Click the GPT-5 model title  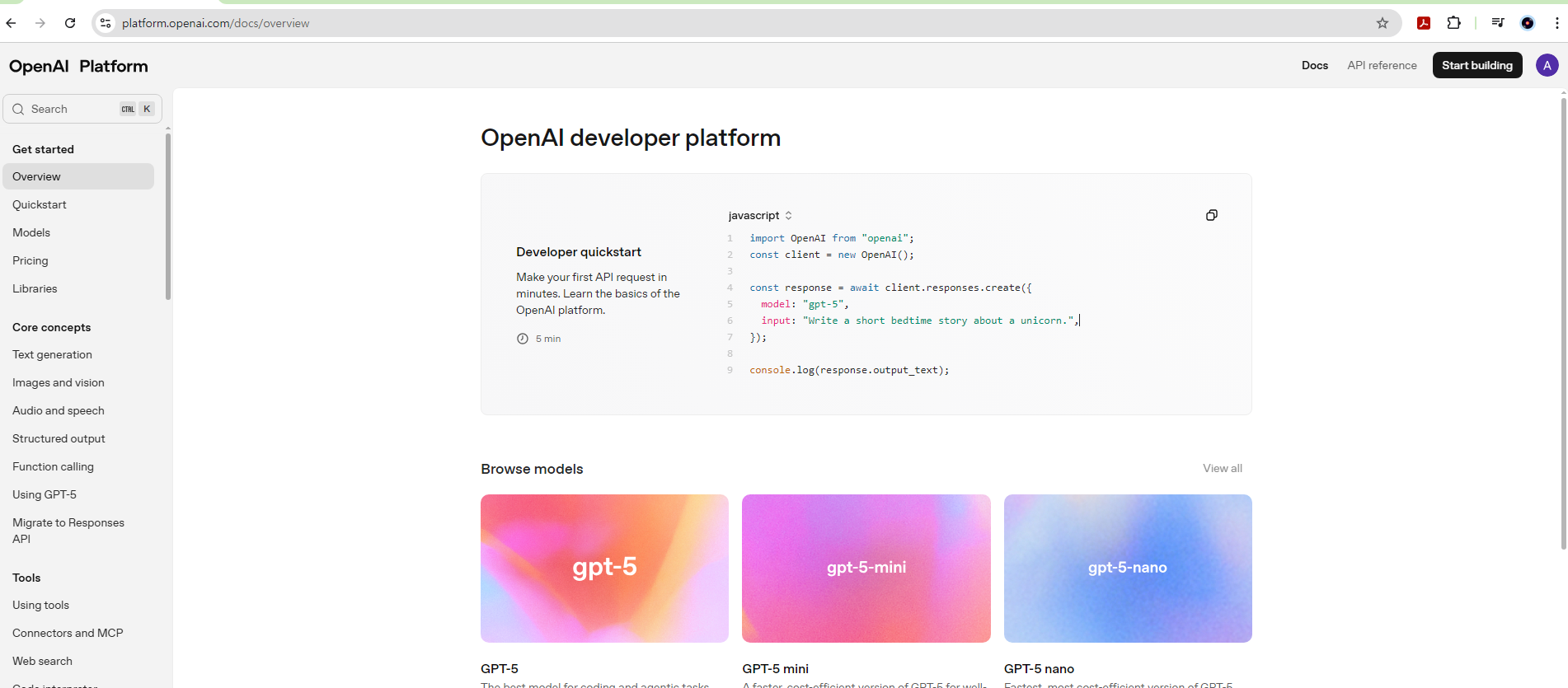click(500, 668)
